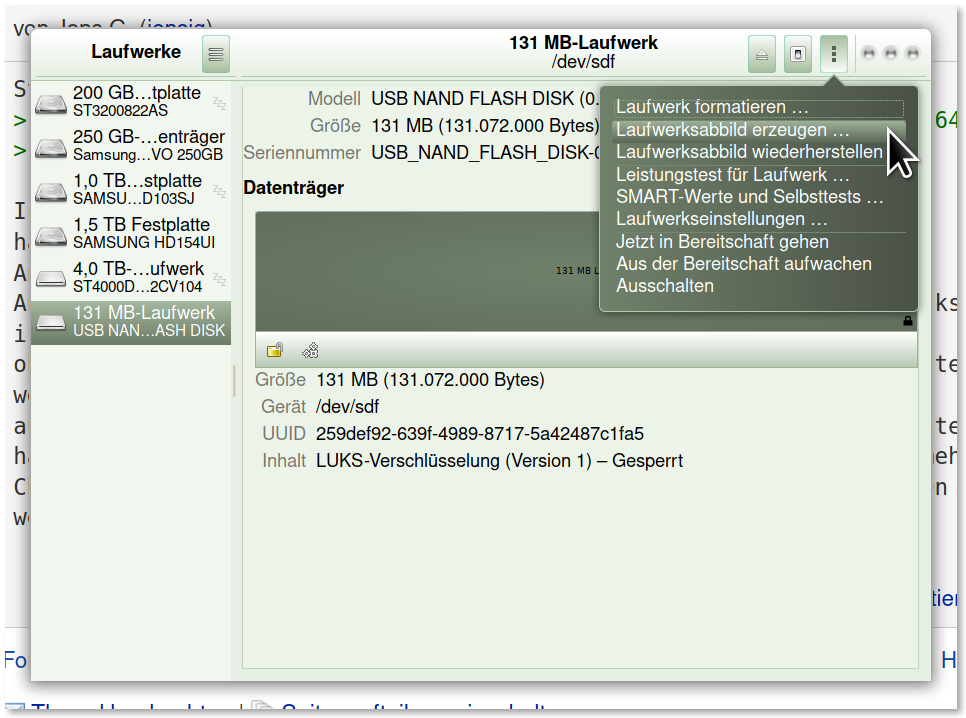Select the 1,0 TB SAMSU D103SJ drive
Image resolution: width=966 pixels, height=718 pixels.
pos(131,189)
